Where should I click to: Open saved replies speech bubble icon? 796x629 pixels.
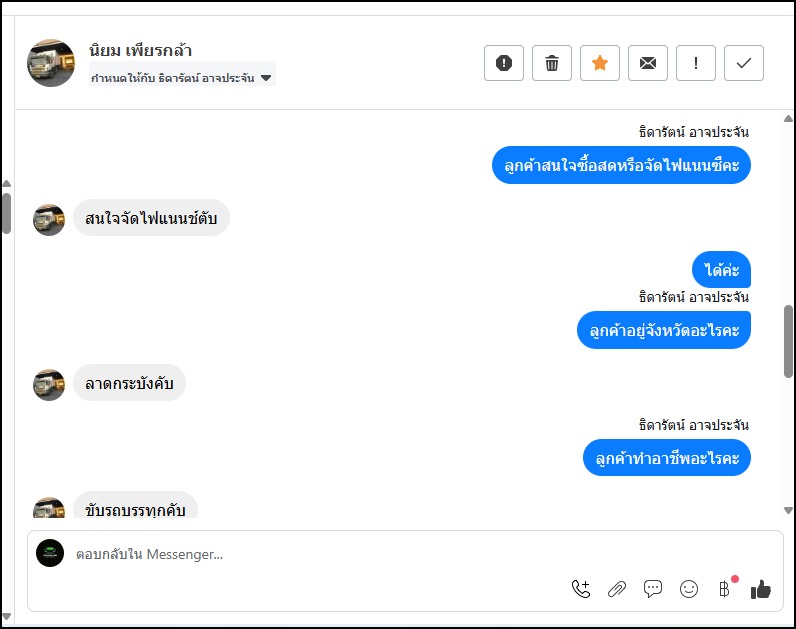coord(653,589)
